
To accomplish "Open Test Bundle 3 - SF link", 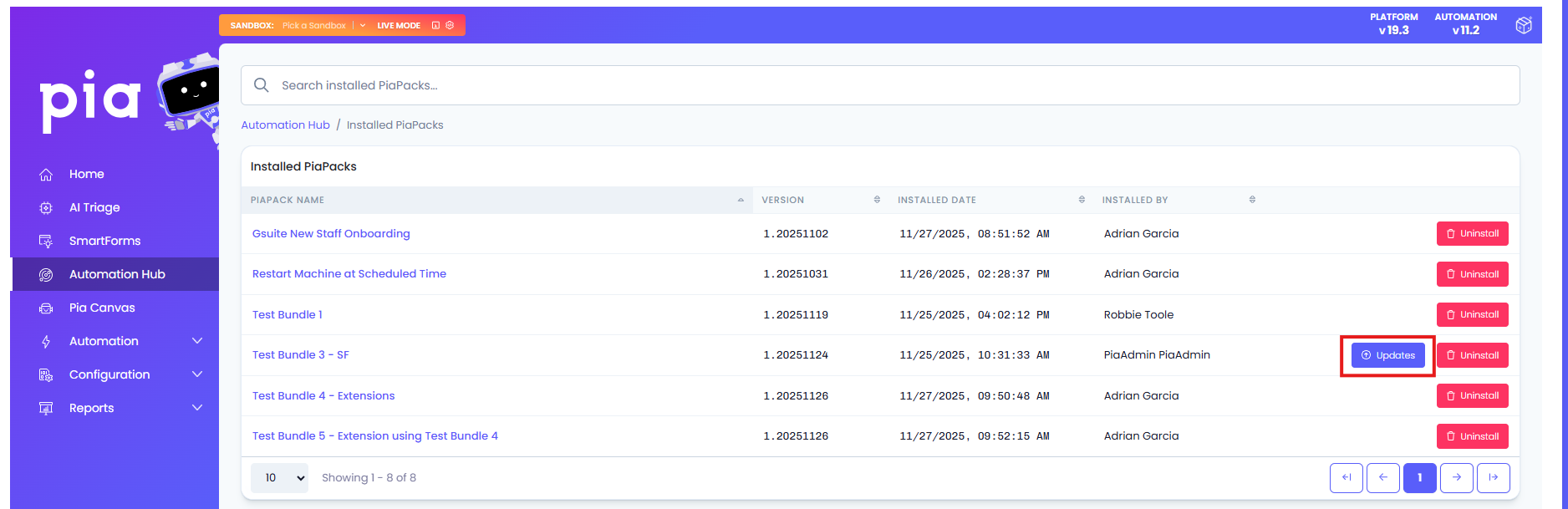I will (x=301, y=355).
